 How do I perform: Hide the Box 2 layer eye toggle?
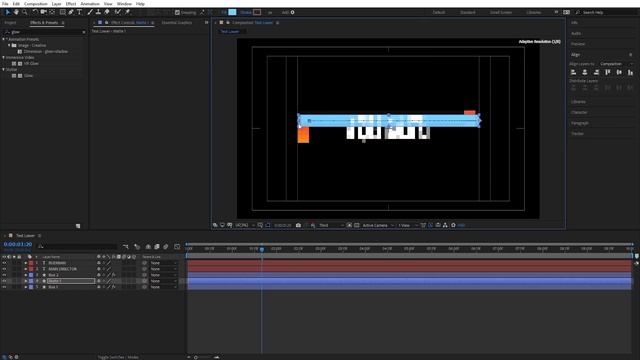coord(4,275)
